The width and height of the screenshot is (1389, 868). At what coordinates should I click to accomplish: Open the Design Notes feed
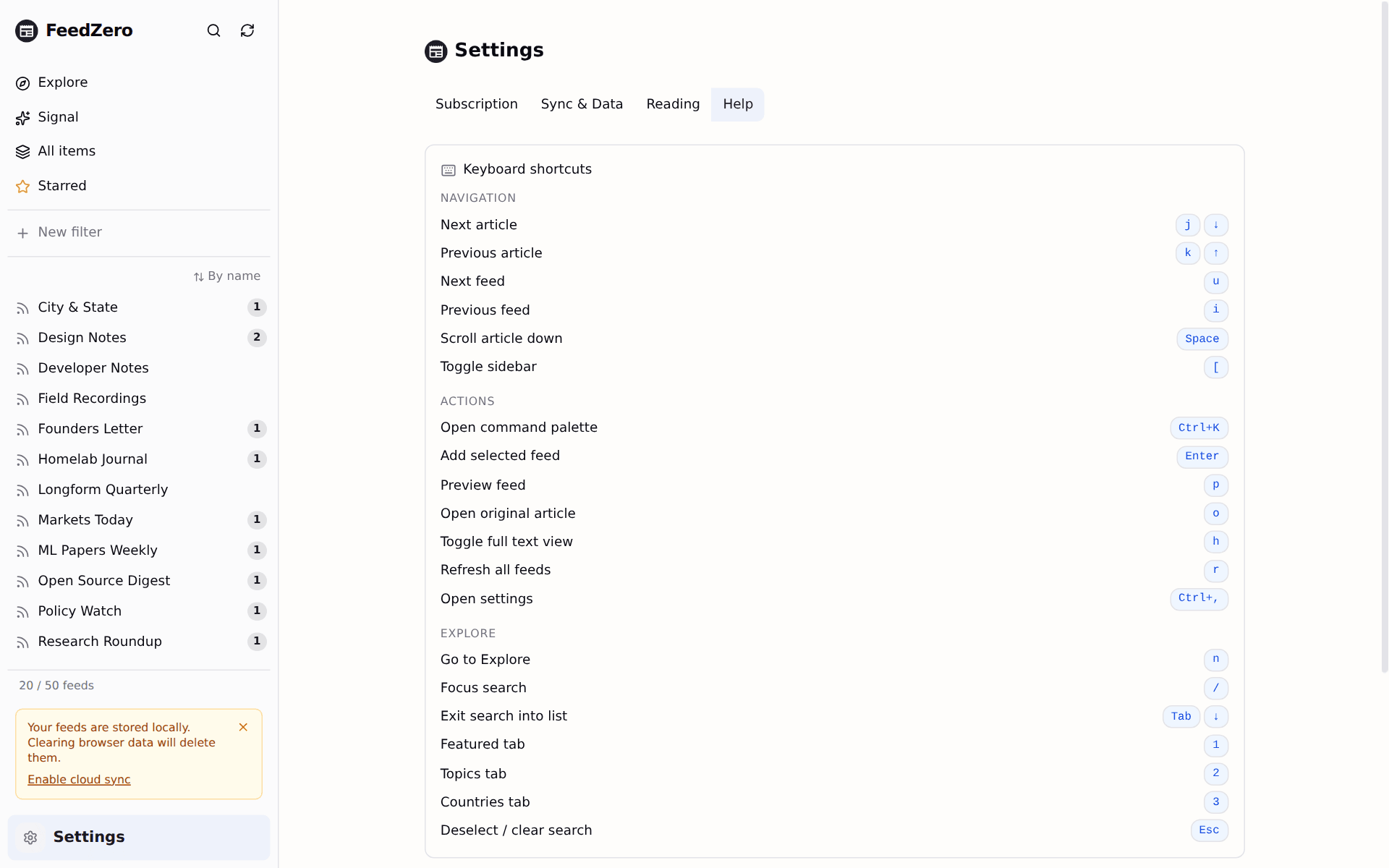(x=139, y=338)
